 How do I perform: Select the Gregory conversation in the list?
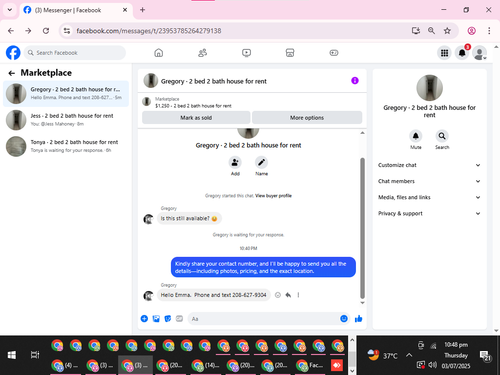(x=66, y=93)
